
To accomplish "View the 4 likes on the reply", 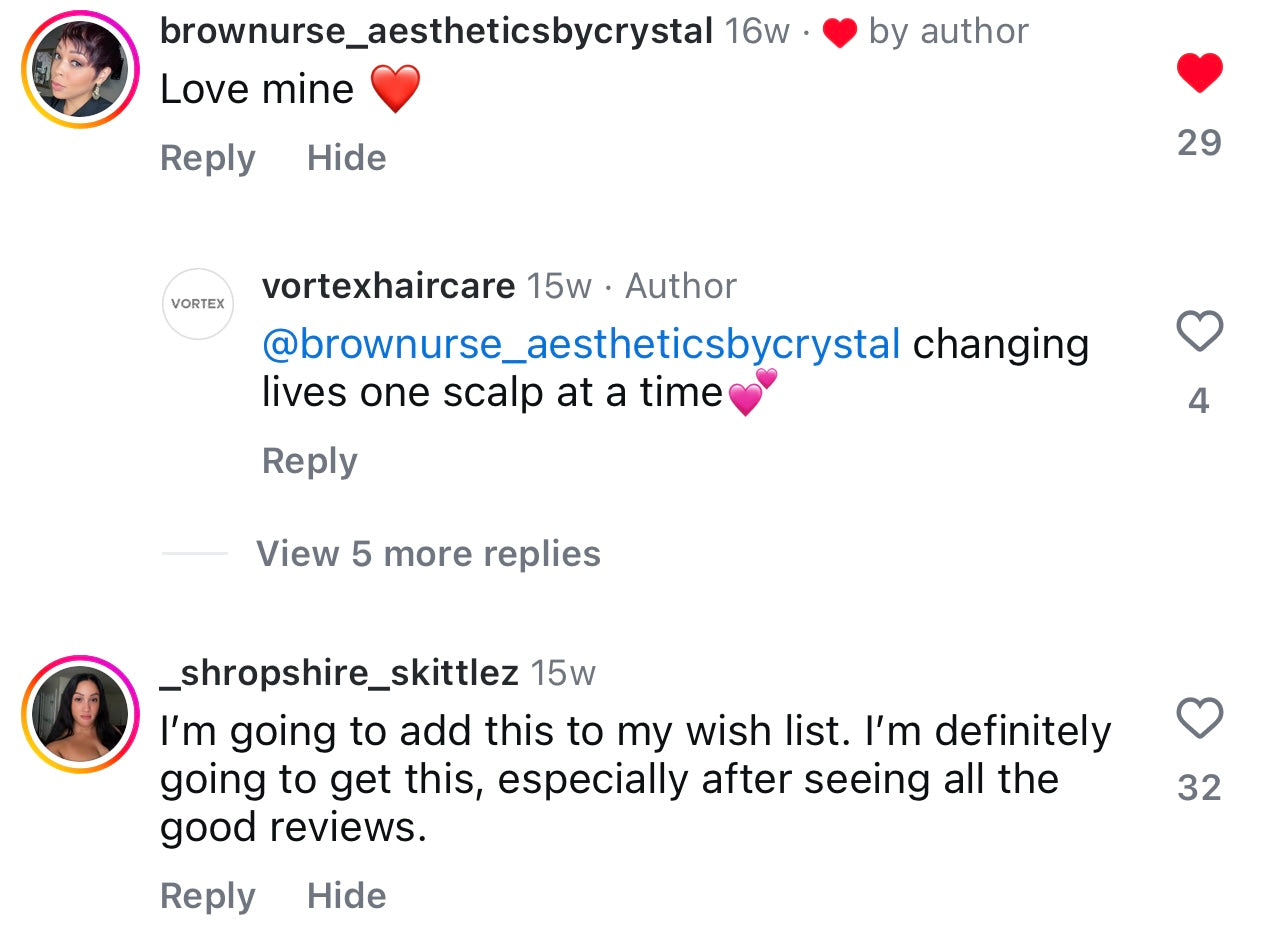I will coord(1199,401).
